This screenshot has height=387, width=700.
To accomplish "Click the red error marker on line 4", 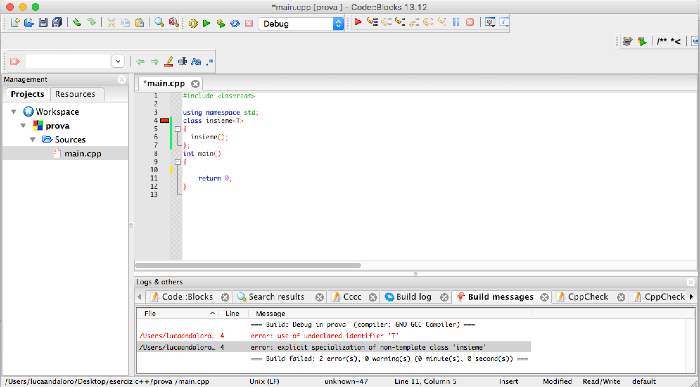I will (165, 121).
